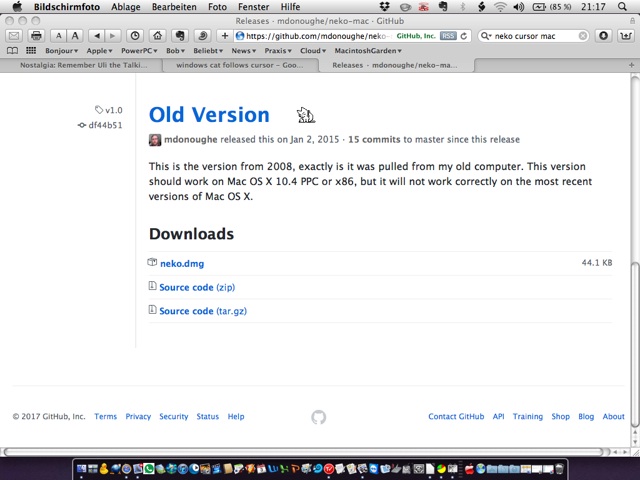
Task: Add bookmark with the plus button
Action: coord(224,36)
